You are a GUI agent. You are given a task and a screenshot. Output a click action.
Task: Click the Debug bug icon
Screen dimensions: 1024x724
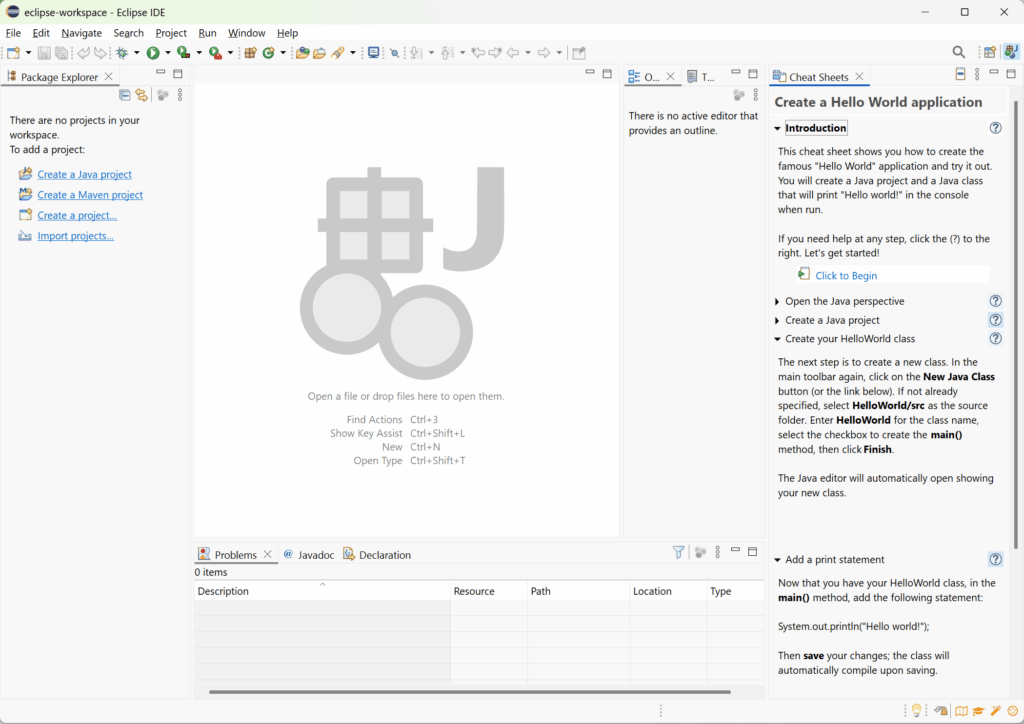tap(122, 53)
